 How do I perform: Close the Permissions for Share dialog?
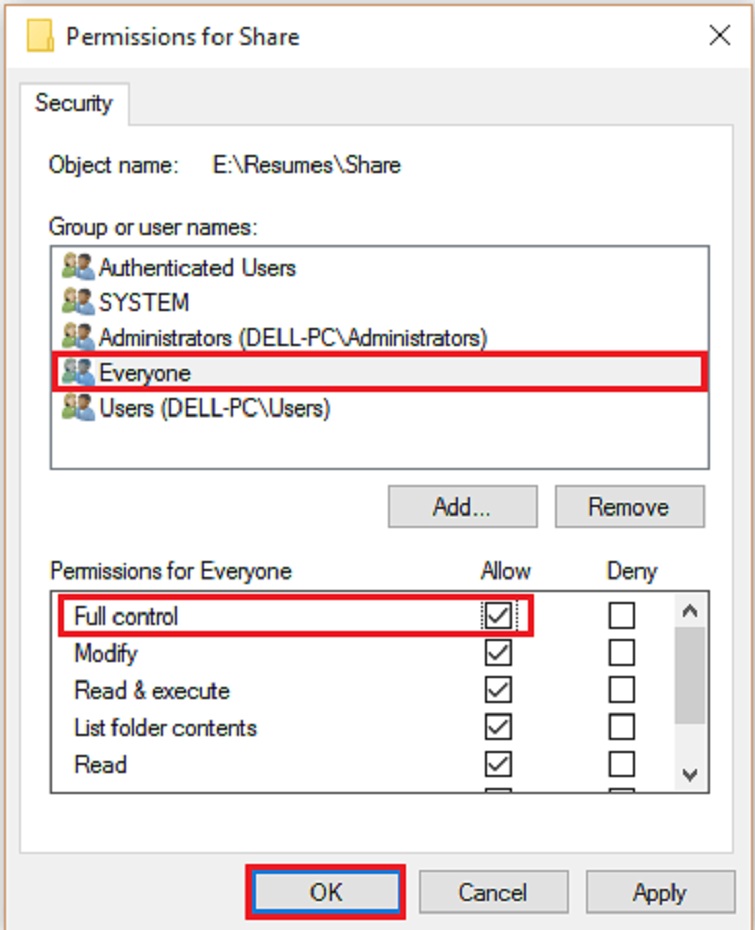tap(719, 37)
